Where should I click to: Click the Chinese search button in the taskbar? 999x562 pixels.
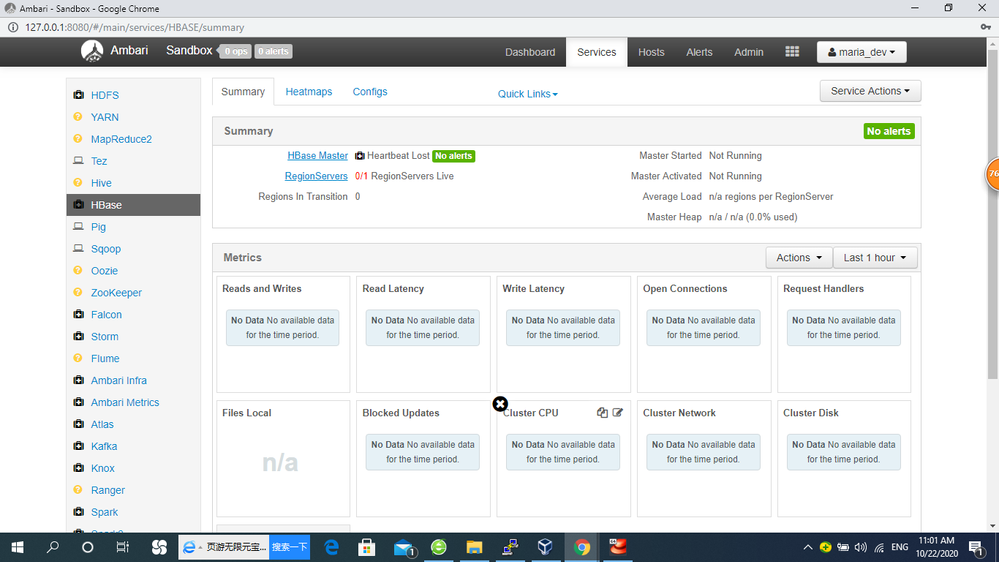289,547
